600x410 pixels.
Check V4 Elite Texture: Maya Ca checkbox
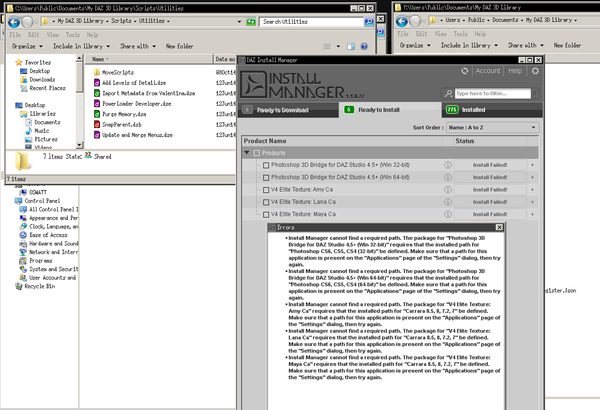coord(266,214)
